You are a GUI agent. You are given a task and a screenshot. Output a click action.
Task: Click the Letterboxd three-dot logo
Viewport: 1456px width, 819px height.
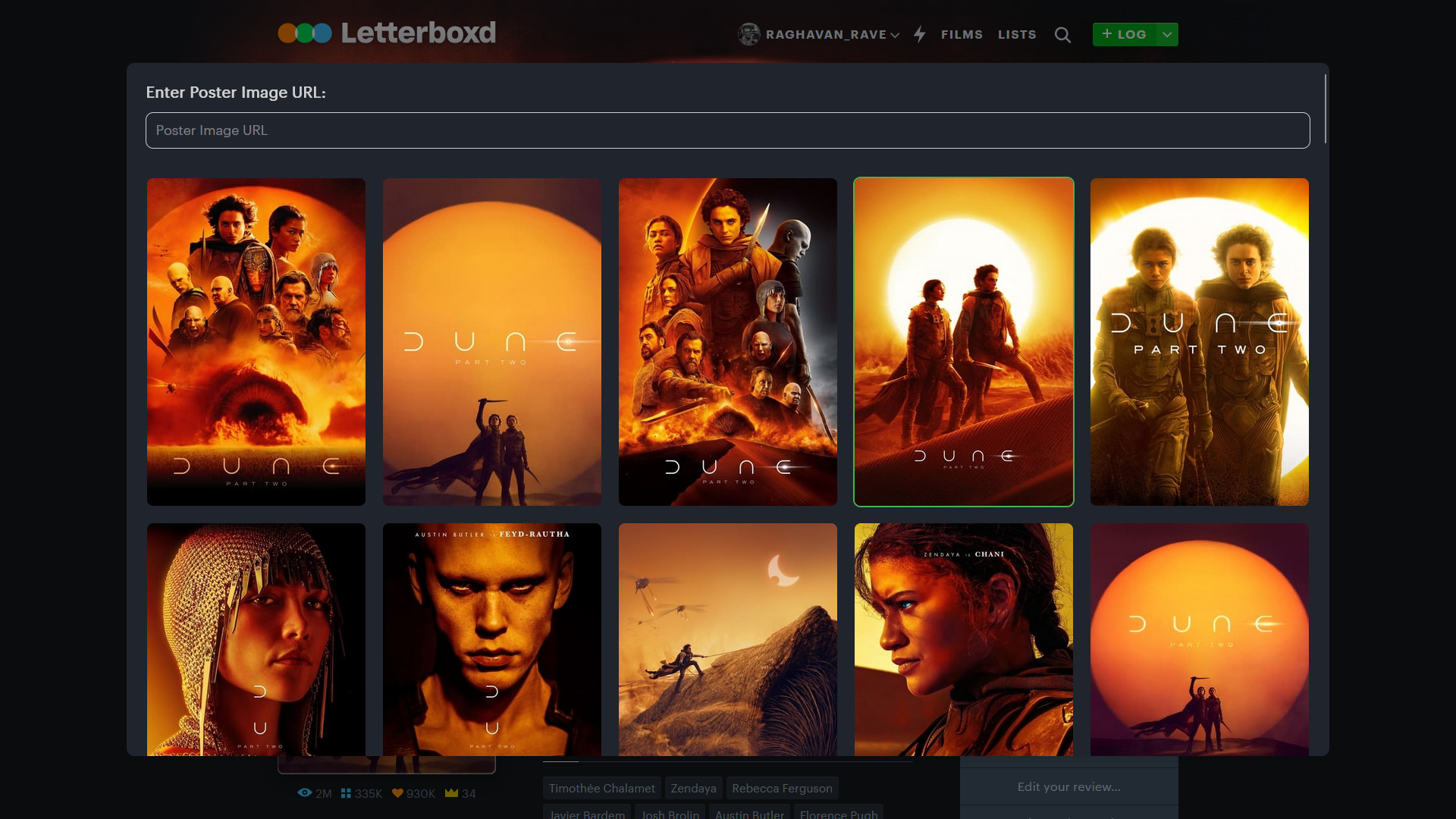(305, 33)
